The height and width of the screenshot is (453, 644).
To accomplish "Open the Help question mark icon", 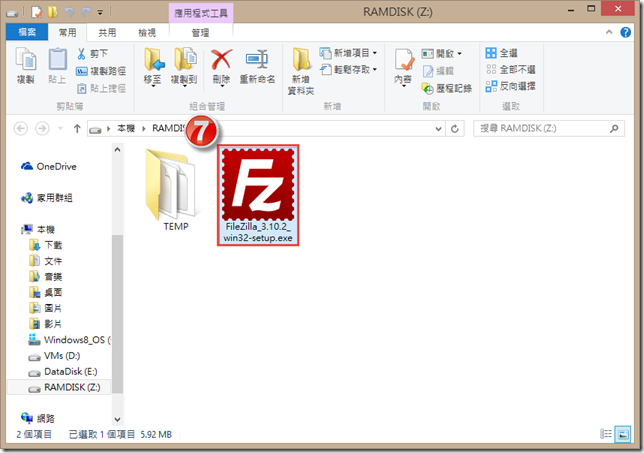I will [626, 32].
